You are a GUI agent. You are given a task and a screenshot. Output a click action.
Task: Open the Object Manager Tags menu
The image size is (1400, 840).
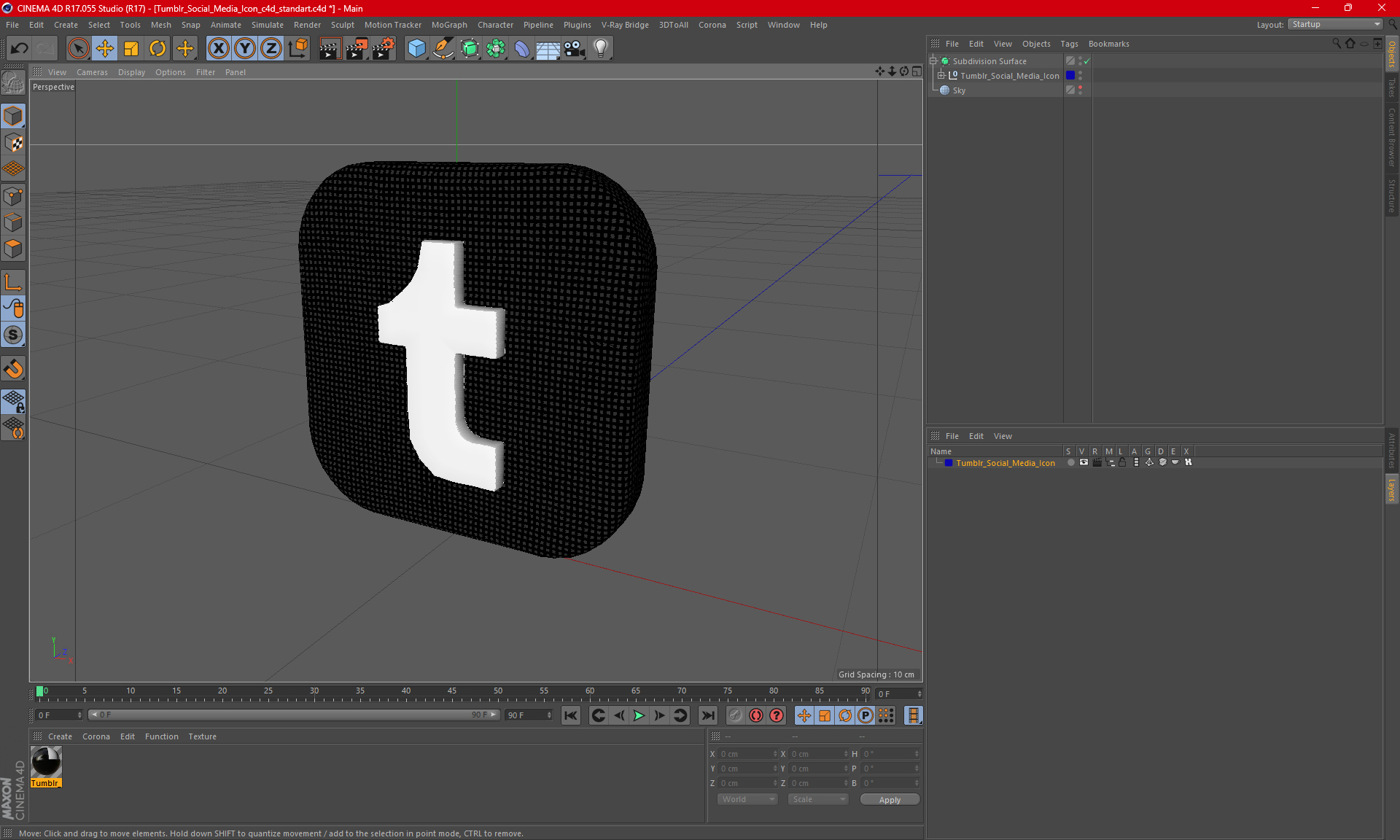point(1069,44)
